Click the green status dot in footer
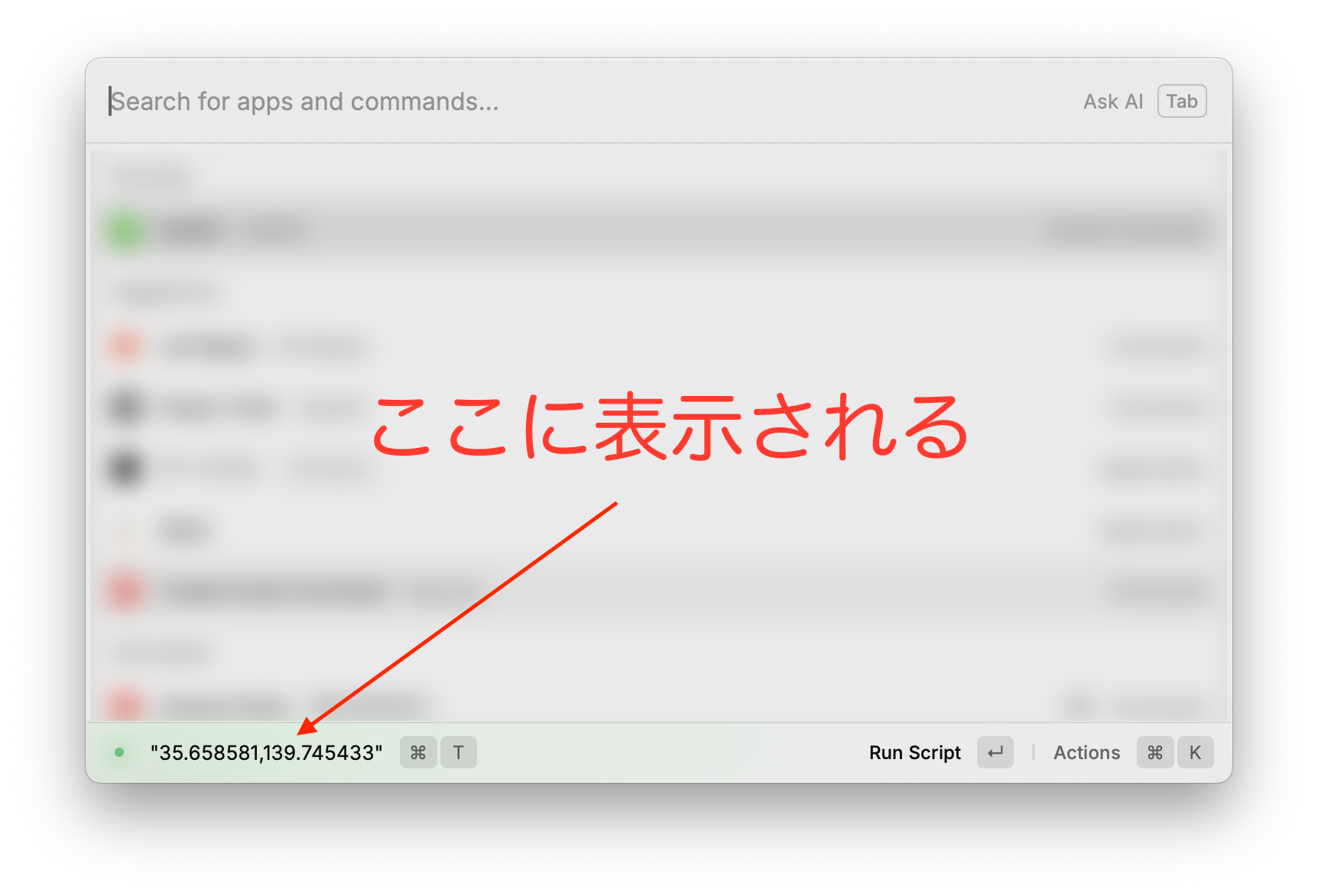 coord(119,752)
